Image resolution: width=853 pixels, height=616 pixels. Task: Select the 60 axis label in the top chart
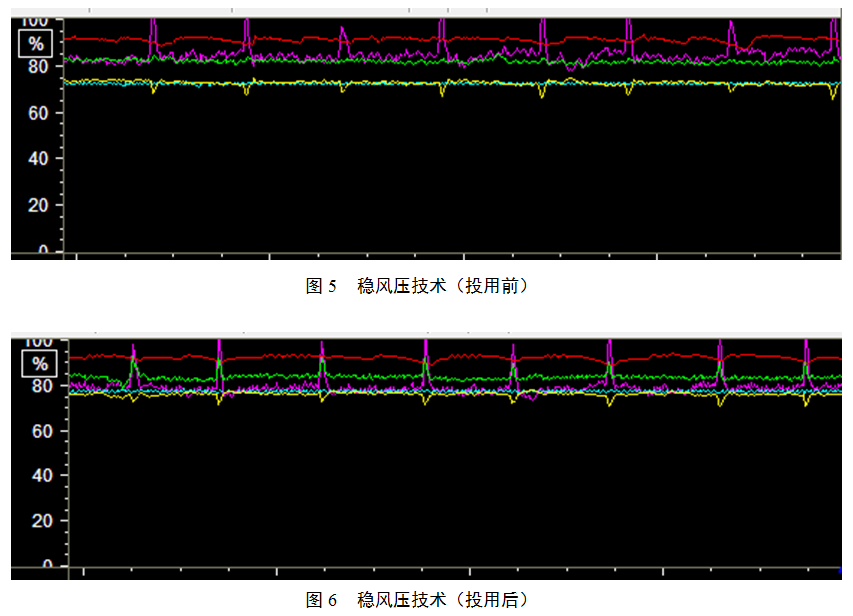36,113
